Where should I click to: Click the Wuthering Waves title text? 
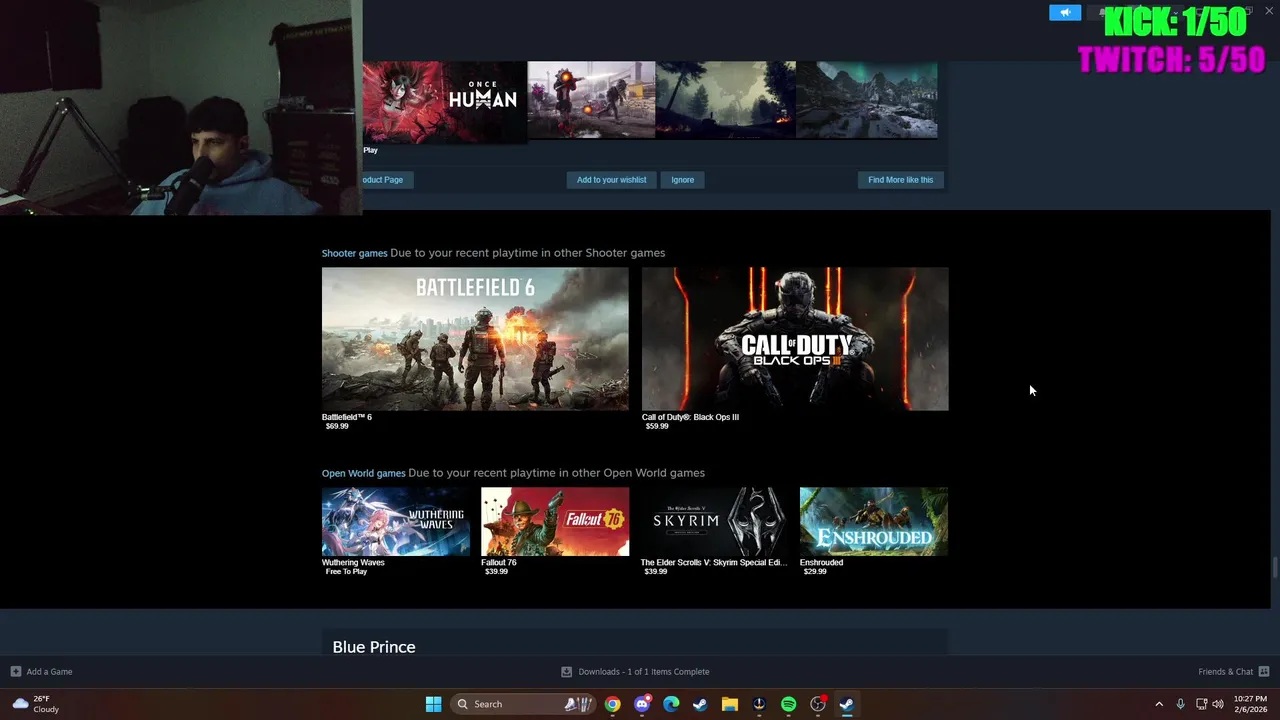point(353,562)
